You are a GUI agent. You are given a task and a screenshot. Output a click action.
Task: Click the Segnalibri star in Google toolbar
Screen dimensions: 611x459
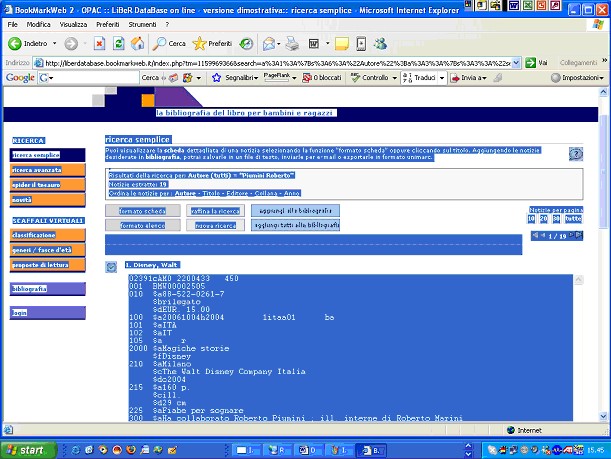pos(216,78)
